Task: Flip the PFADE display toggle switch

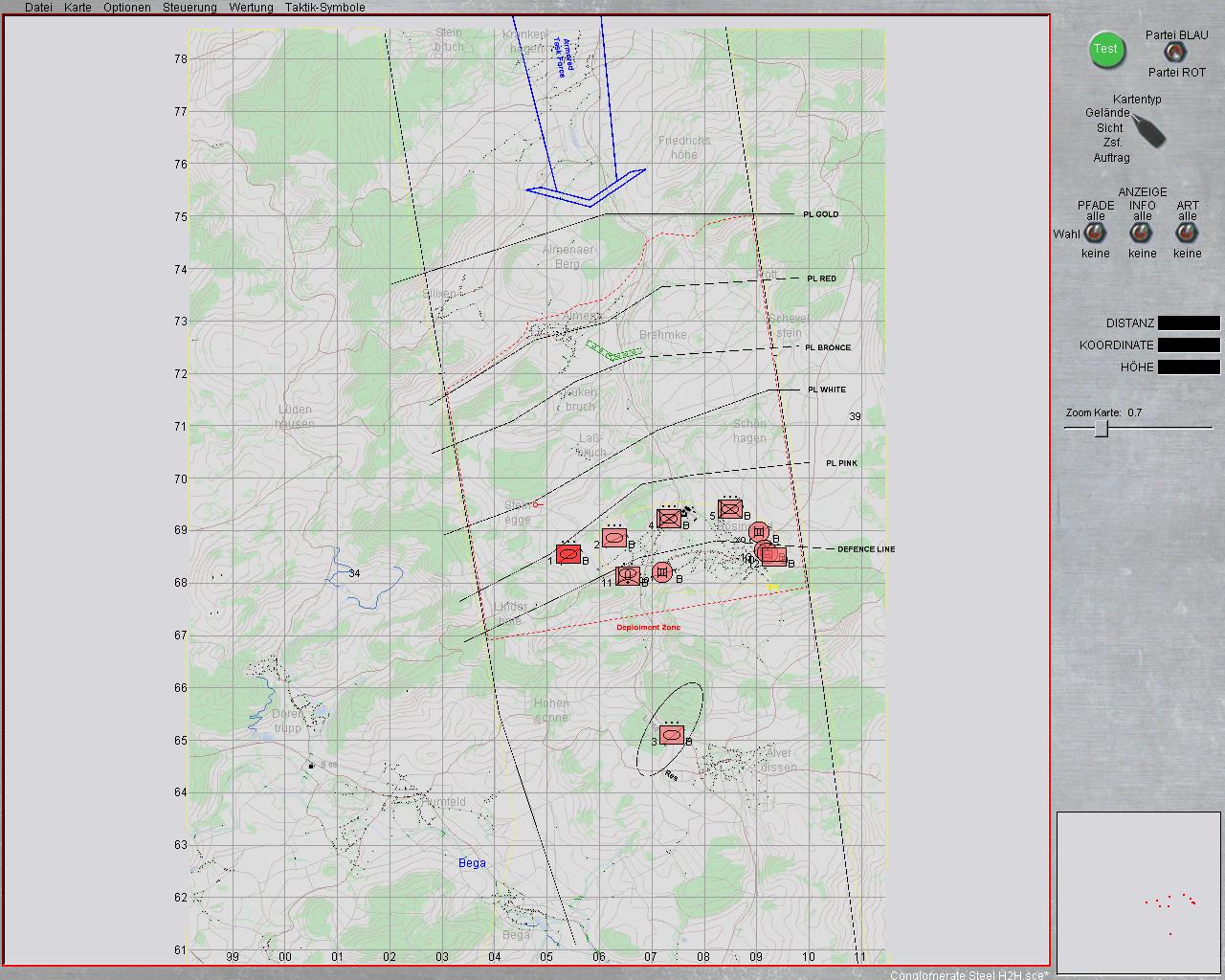Action: tap(1095, 234)
